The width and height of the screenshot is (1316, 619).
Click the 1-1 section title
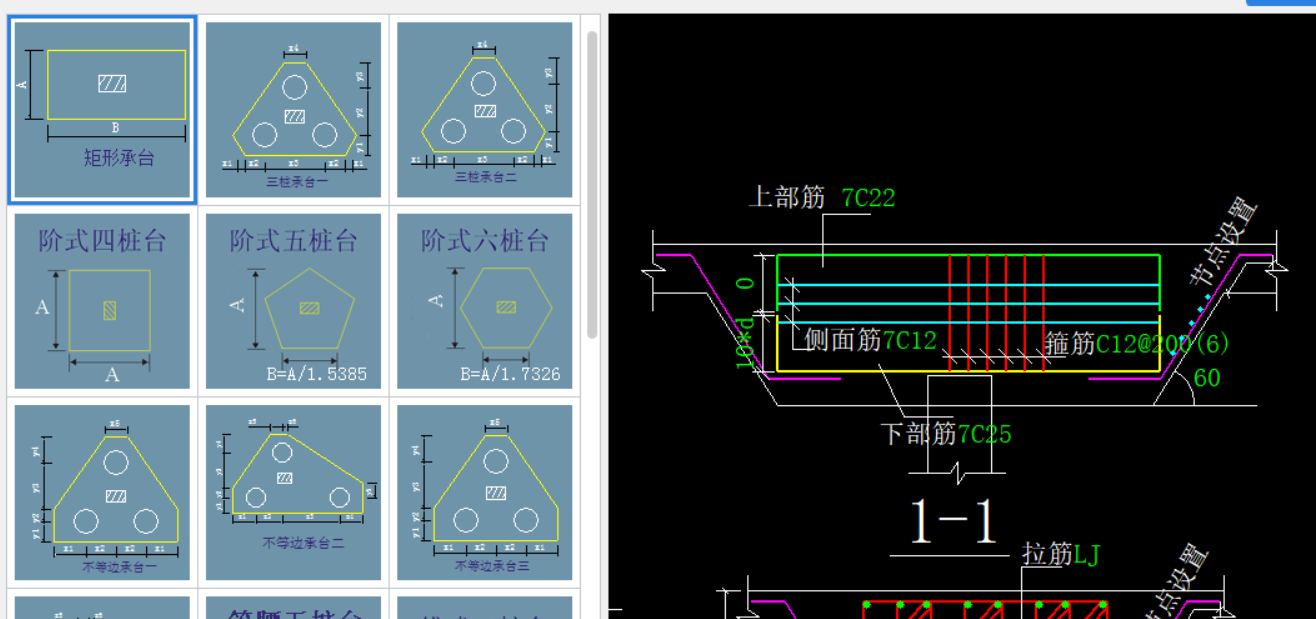click(x=952, y=521)
